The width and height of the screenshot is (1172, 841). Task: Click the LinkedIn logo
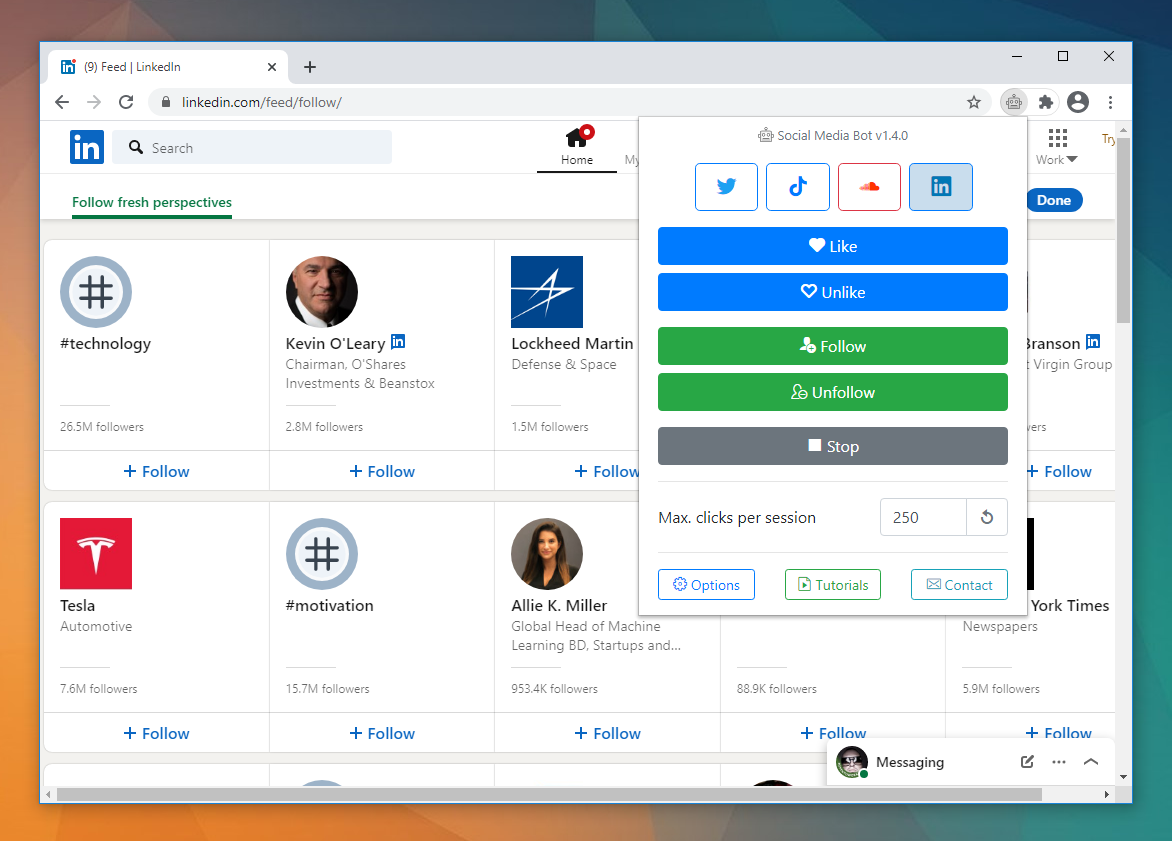click(x=87, y=147)
